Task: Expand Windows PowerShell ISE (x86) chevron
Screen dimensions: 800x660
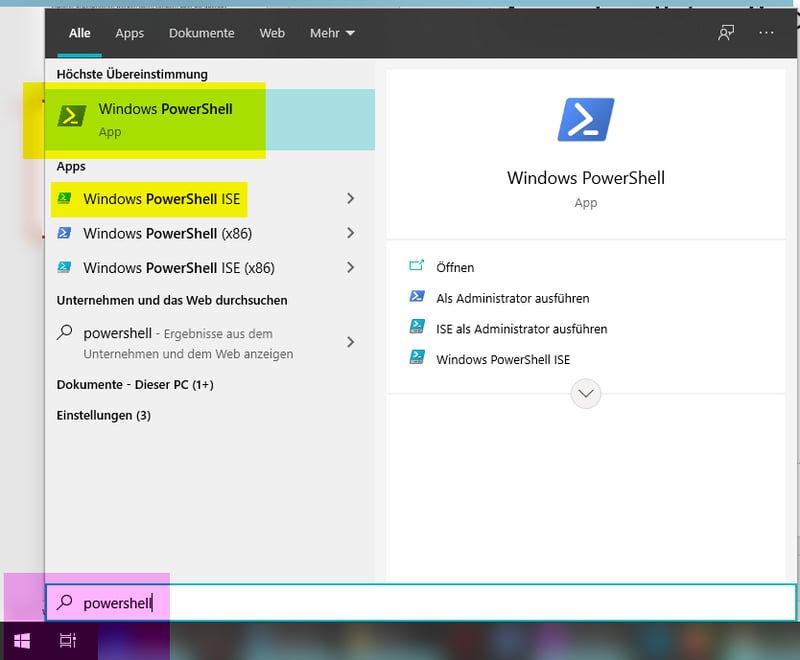Action: 351,267
